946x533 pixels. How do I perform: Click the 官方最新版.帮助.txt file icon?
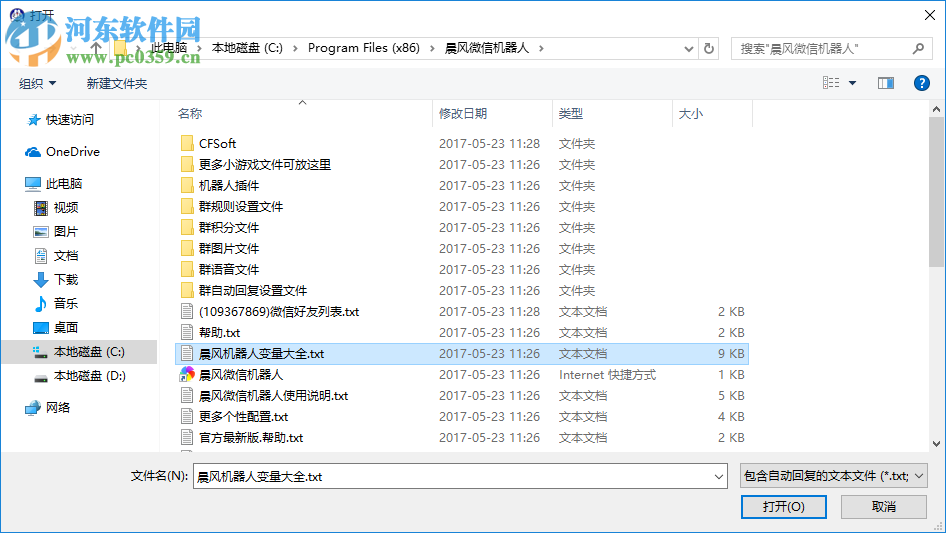click(x=187, y=437)
